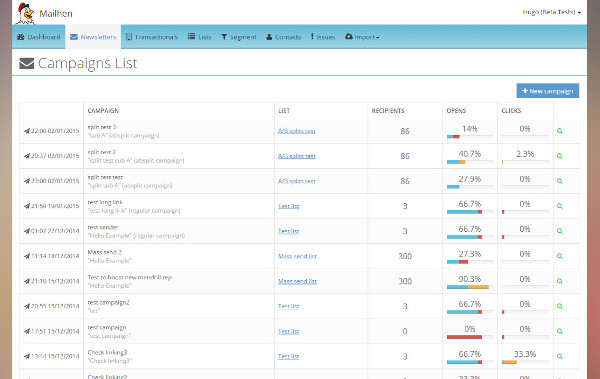Open the Dashboard tab
Screen dimensions: 600x379
click(39, 37)
